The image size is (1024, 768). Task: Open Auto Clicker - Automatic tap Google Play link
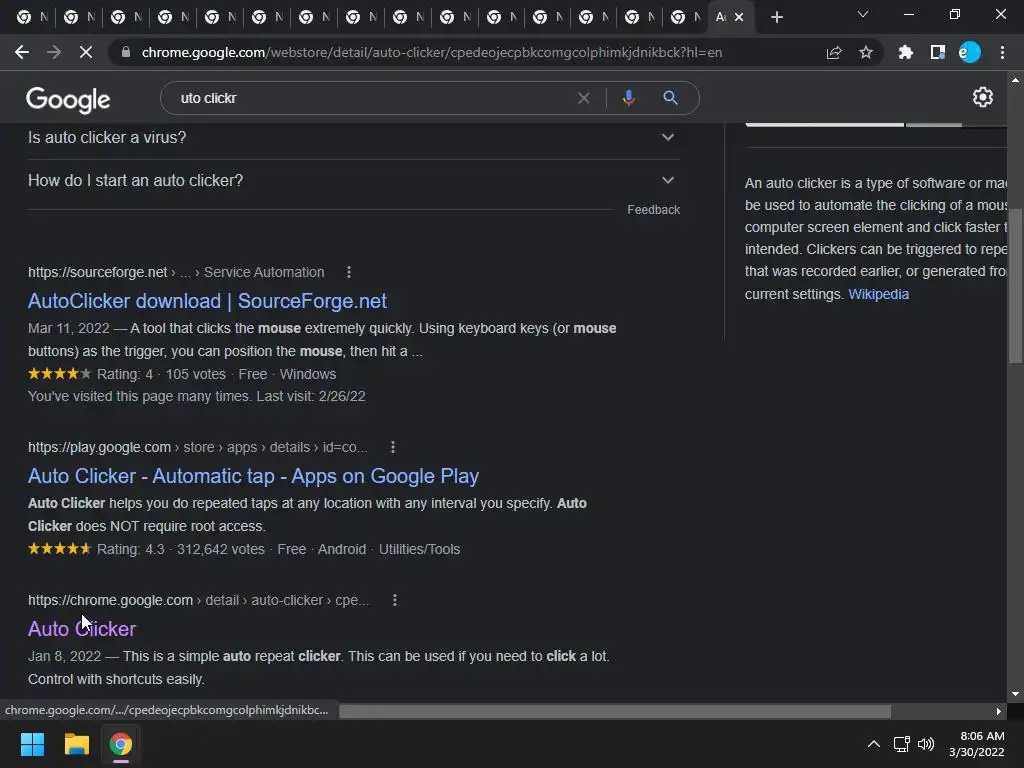253,476
